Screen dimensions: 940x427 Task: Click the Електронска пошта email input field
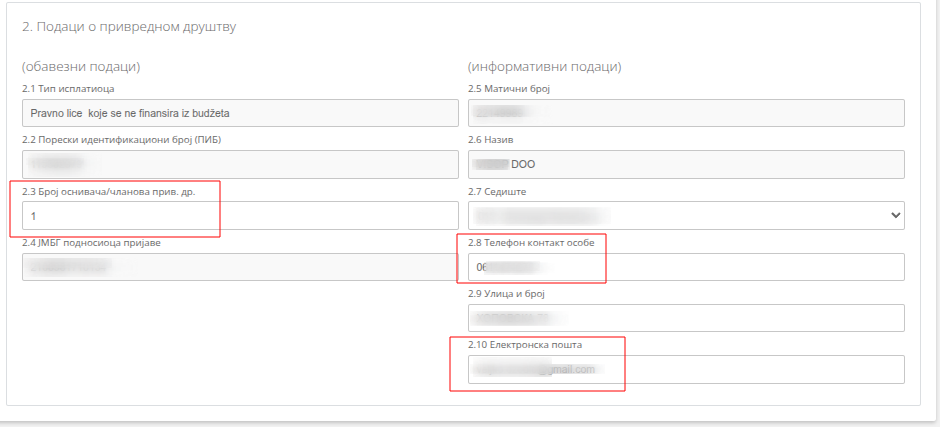685,369
